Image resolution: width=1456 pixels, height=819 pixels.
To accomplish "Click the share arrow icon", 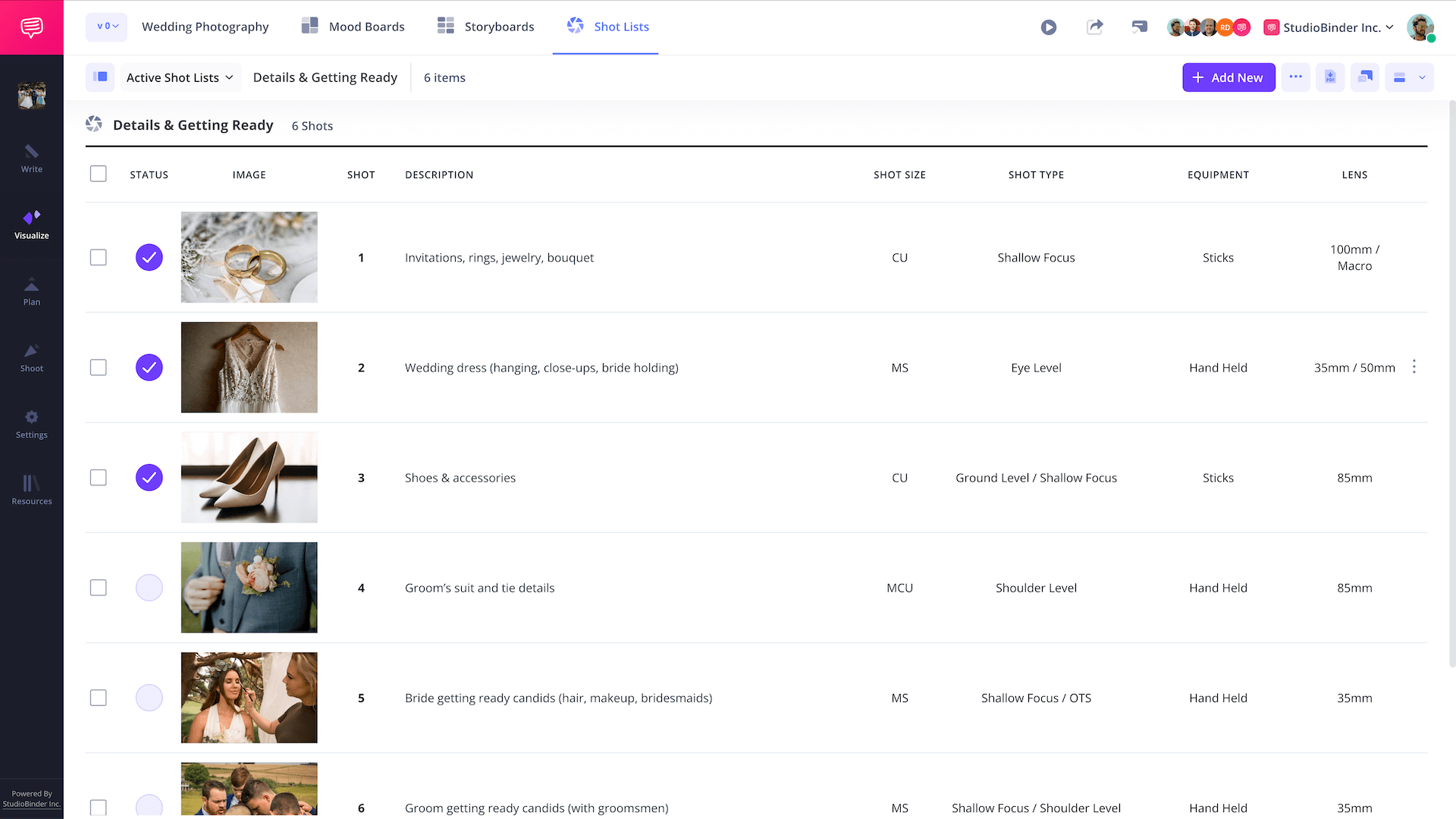I will pos(1094,27).
